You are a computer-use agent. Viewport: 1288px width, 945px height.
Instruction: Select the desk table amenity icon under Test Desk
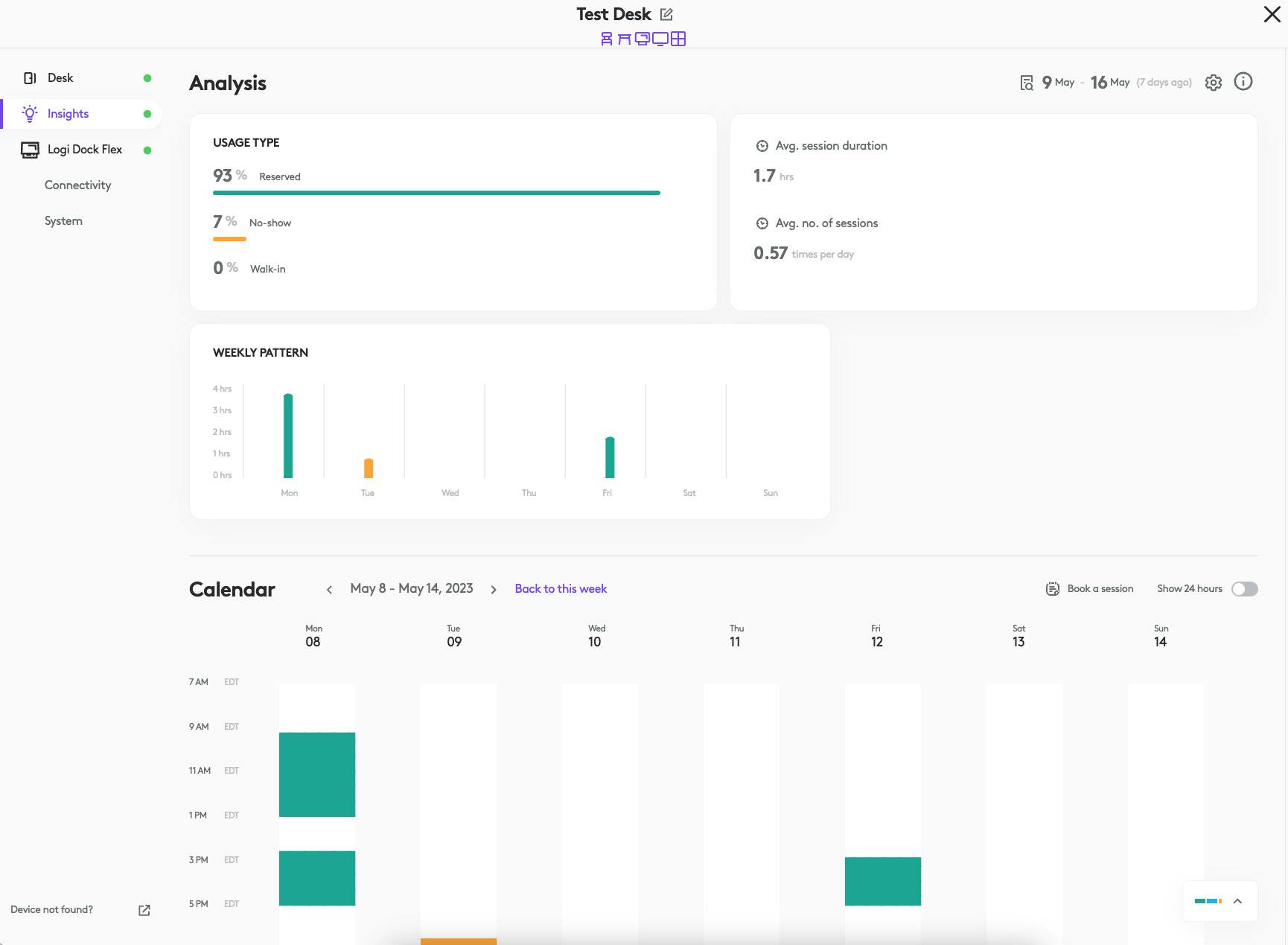pyautogui.click(x=625, y=39)
